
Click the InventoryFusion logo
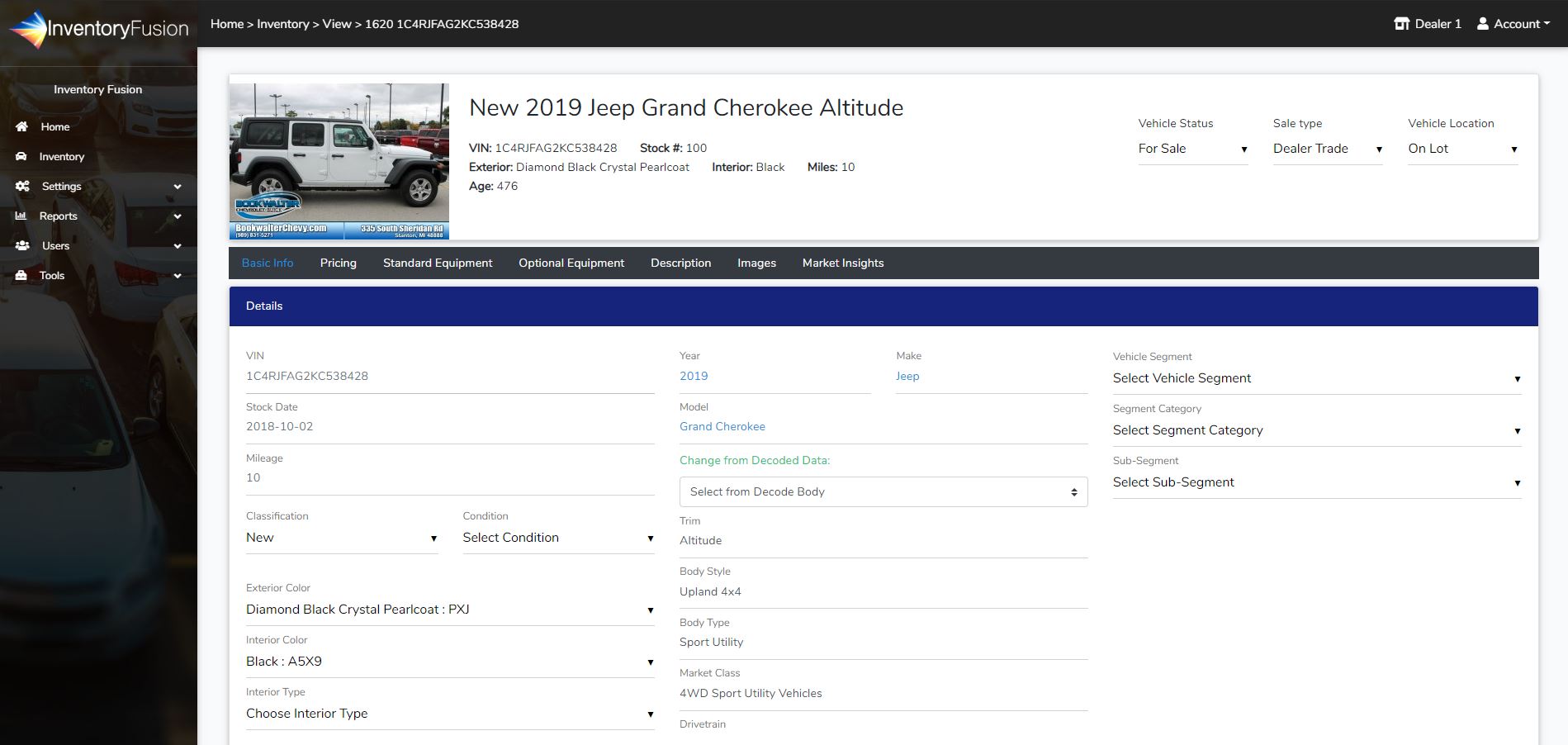(x=99, y=29)
